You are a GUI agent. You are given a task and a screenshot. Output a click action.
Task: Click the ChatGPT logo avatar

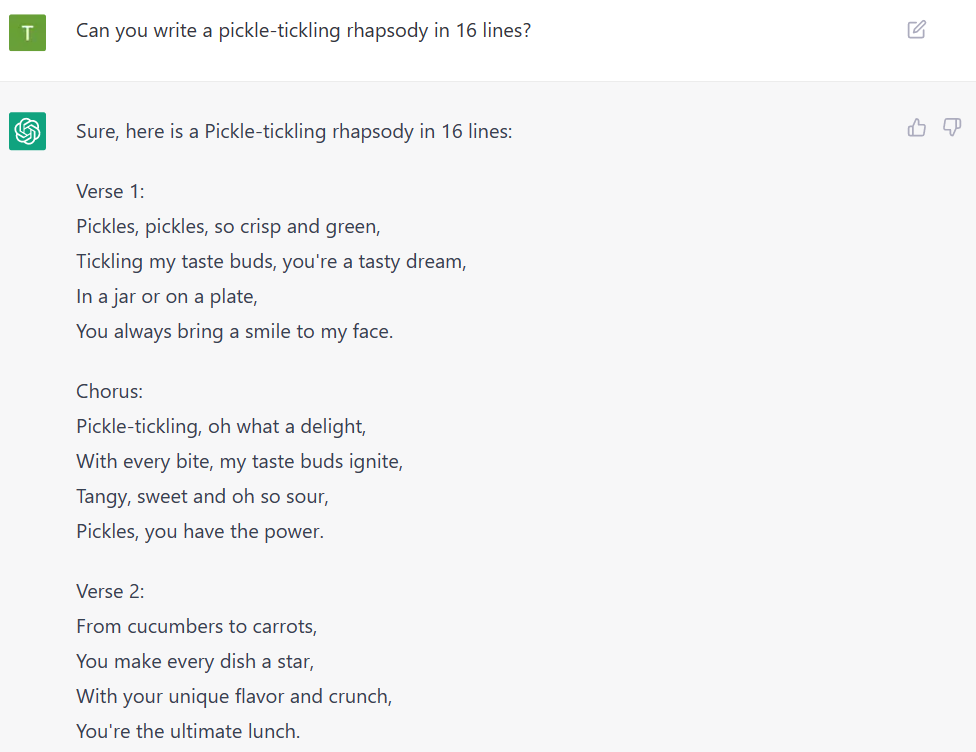(x=27, y=131)
